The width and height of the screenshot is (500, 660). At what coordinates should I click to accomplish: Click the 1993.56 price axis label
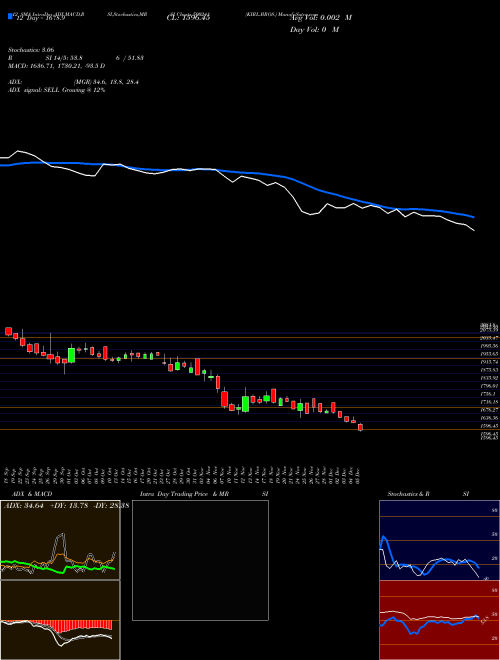tap(489, 346)
